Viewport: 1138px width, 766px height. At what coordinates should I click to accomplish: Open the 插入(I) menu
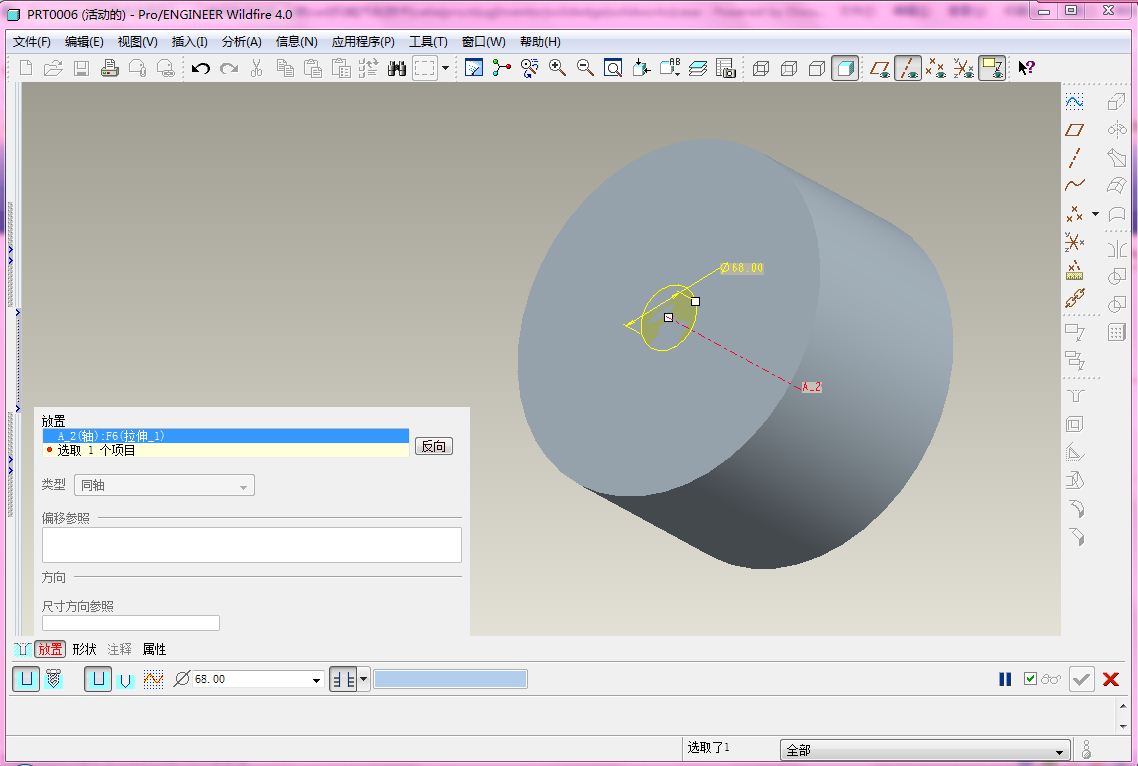pos(189,42)
